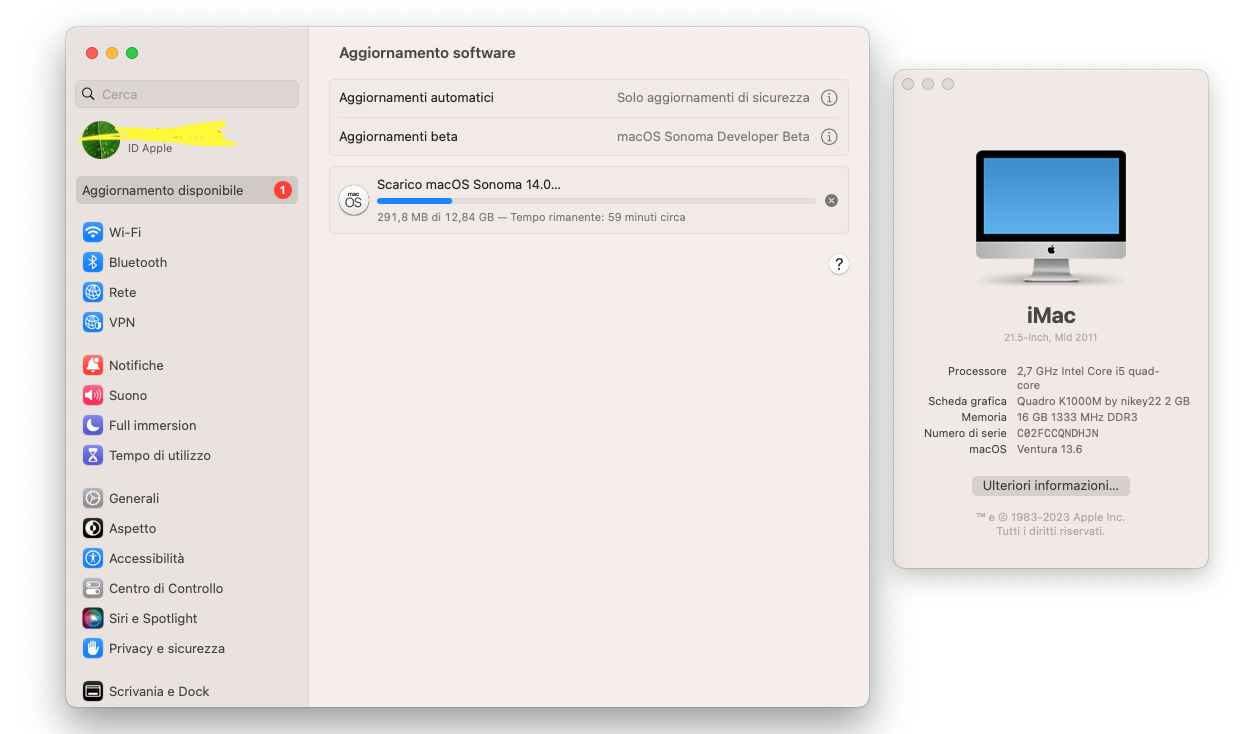Click Ulteriori informazioni button

click(x=1051, y=485)
